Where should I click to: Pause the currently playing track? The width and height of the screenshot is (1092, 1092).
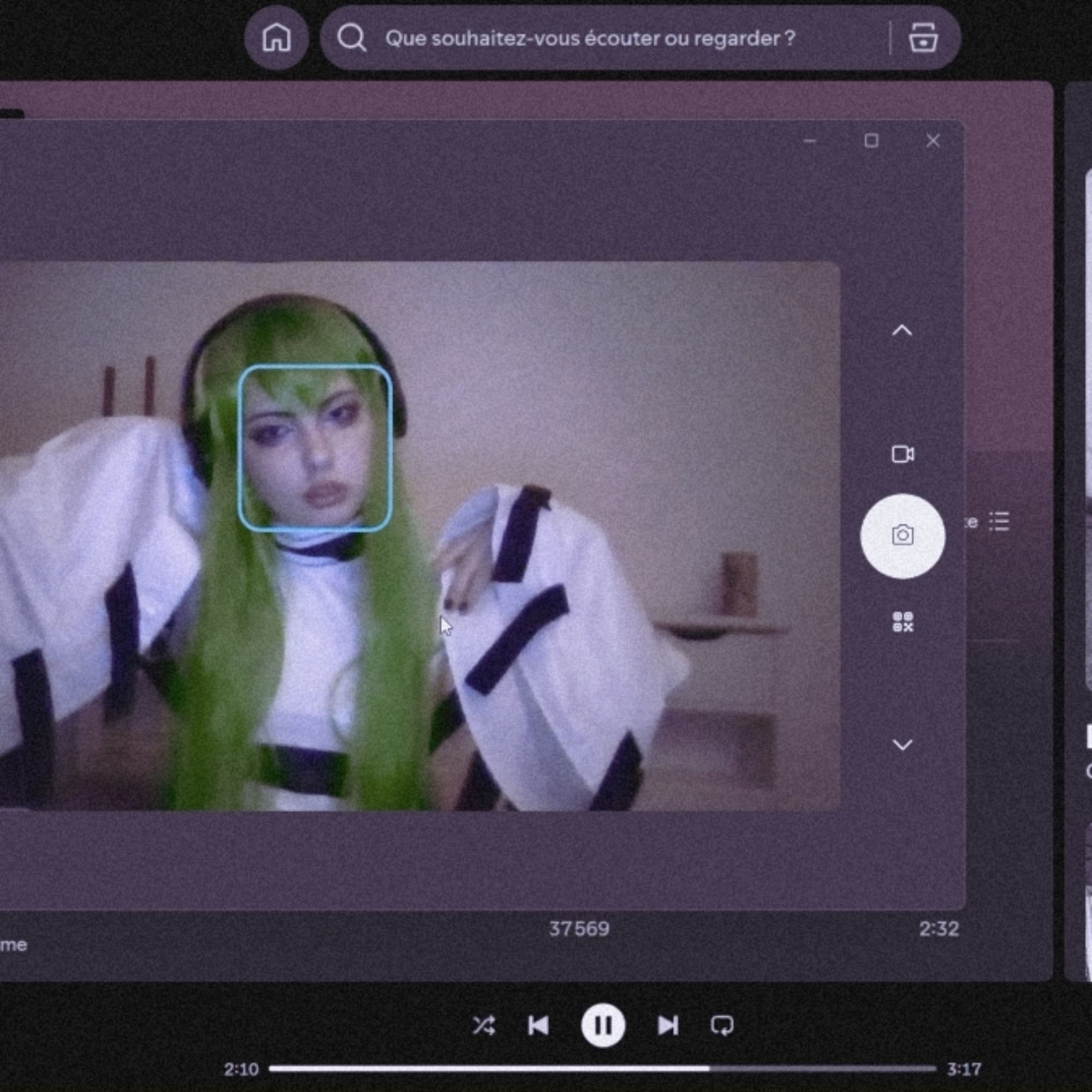coord(603,1026)
